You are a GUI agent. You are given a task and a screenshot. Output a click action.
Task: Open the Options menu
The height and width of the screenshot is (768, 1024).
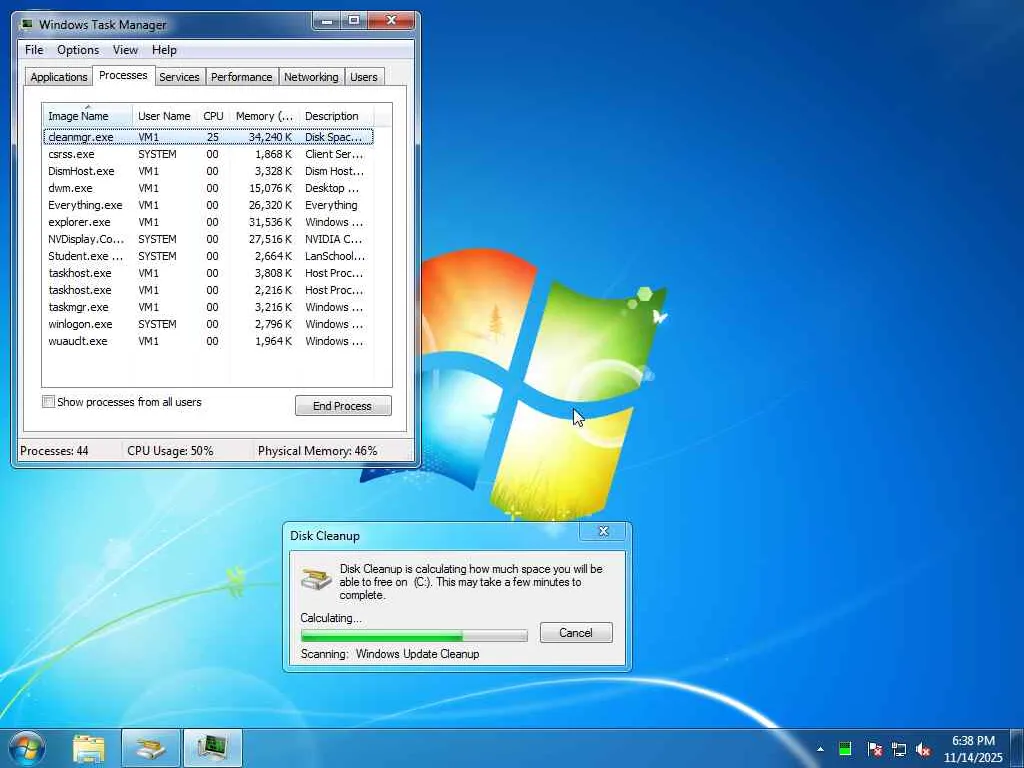coord(78,50)
